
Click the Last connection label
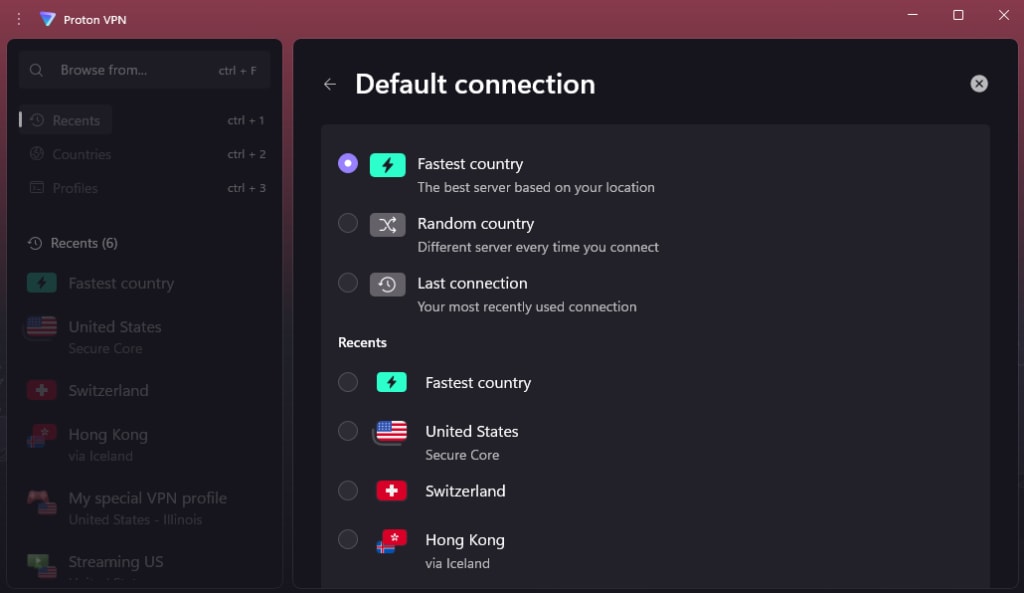tap(472, 283)
